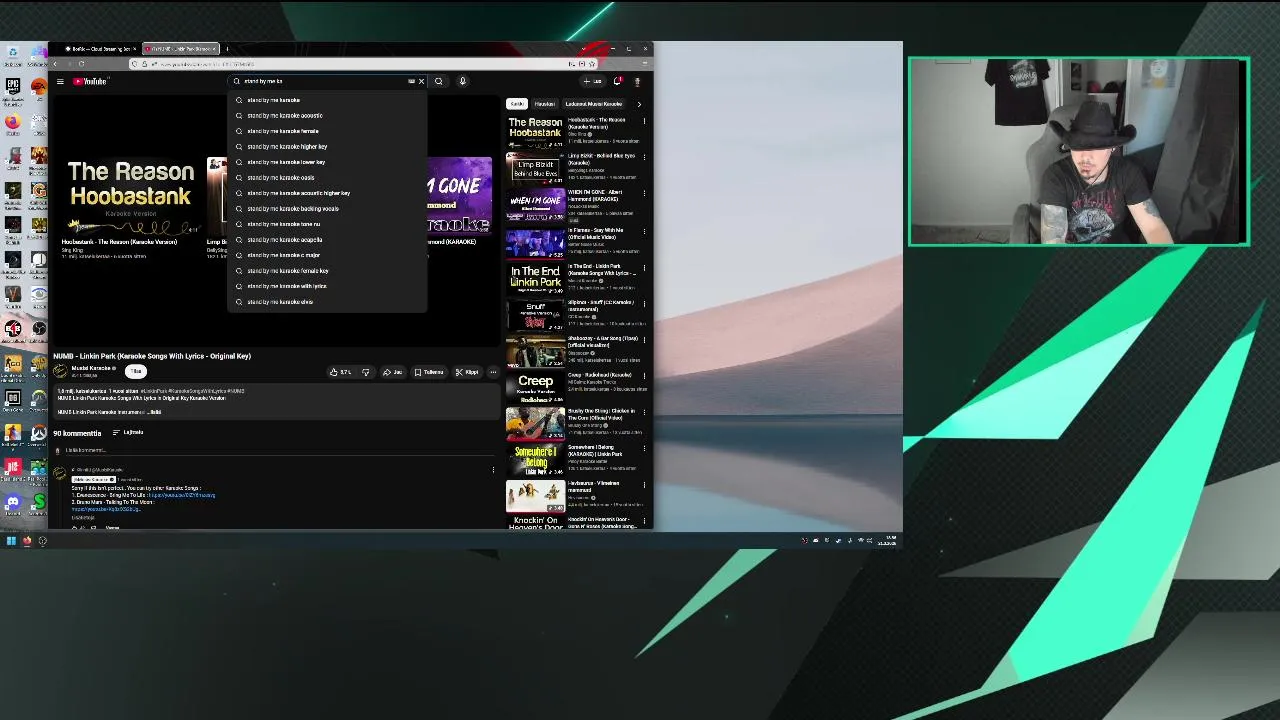Show more filter chips with right arrow
1280x720 pixels.
coord(639,104)
